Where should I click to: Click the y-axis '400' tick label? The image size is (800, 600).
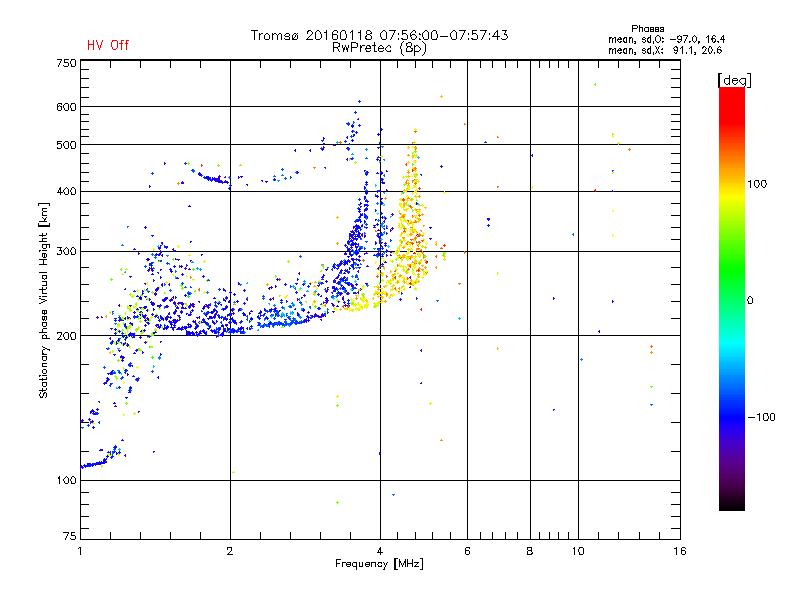[67, 192]
